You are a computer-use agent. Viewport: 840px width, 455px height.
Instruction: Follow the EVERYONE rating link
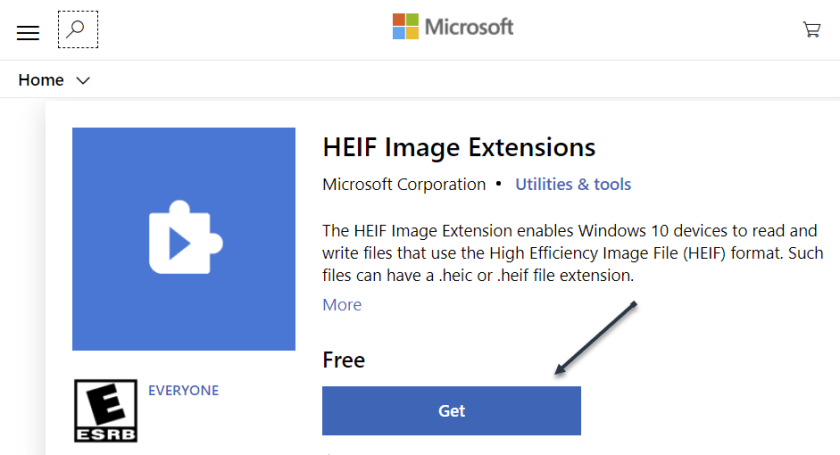(183, 390)
